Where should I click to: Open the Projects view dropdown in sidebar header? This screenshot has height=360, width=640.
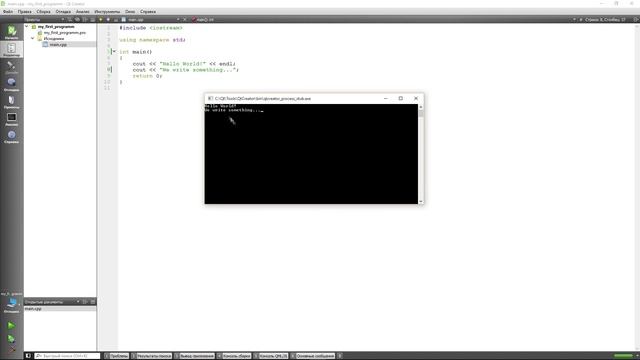[62, 20]
